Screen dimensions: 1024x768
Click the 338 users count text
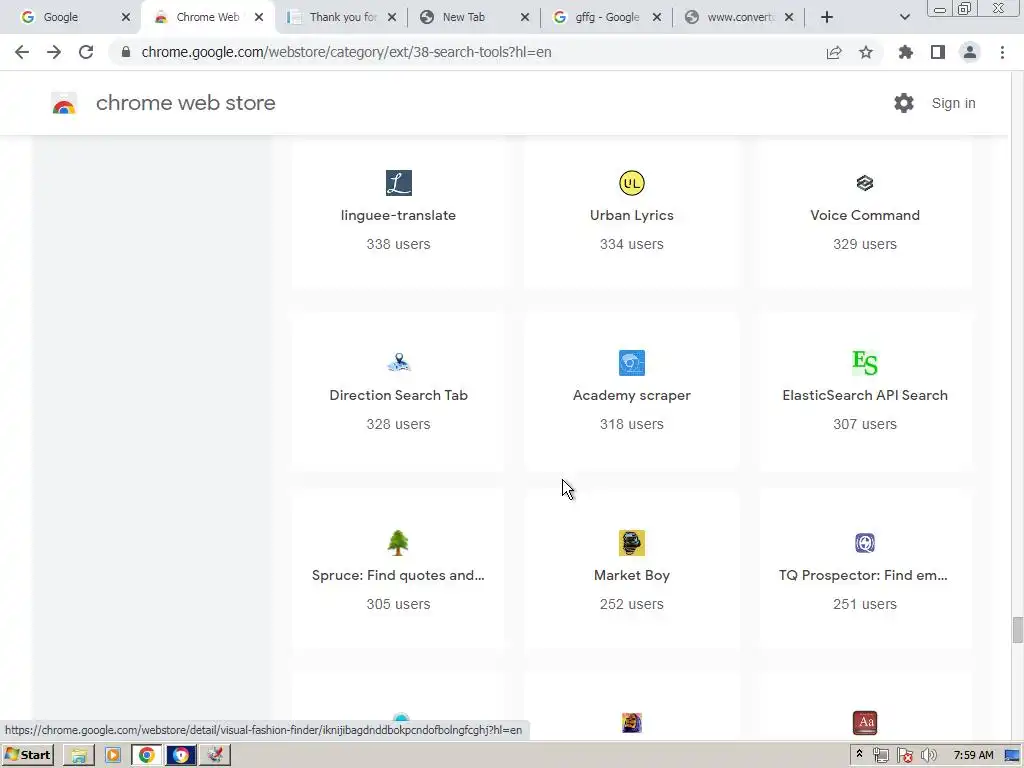point(398,244)
